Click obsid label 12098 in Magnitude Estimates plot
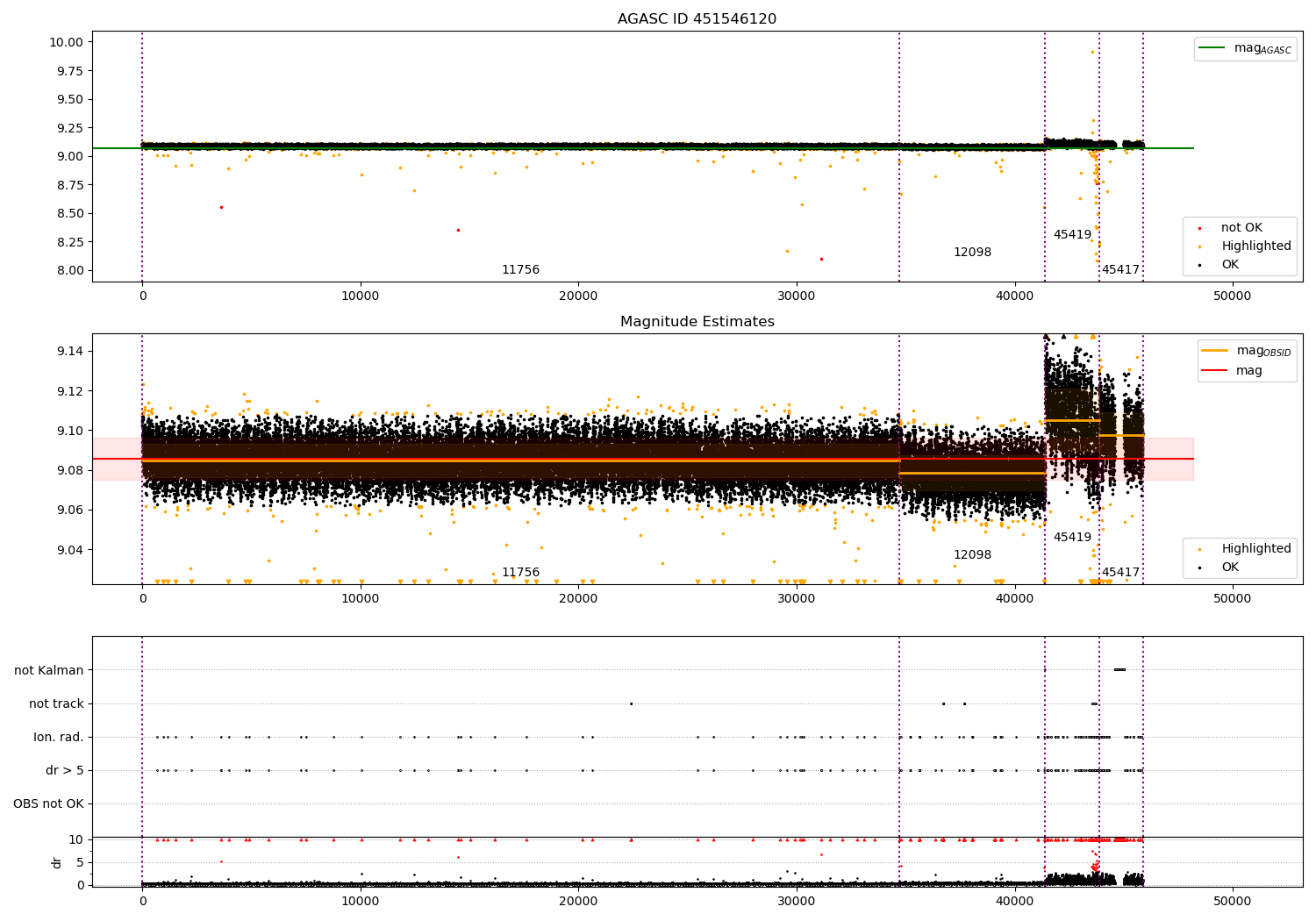1316x921 pixels. (x=972, y=555)
